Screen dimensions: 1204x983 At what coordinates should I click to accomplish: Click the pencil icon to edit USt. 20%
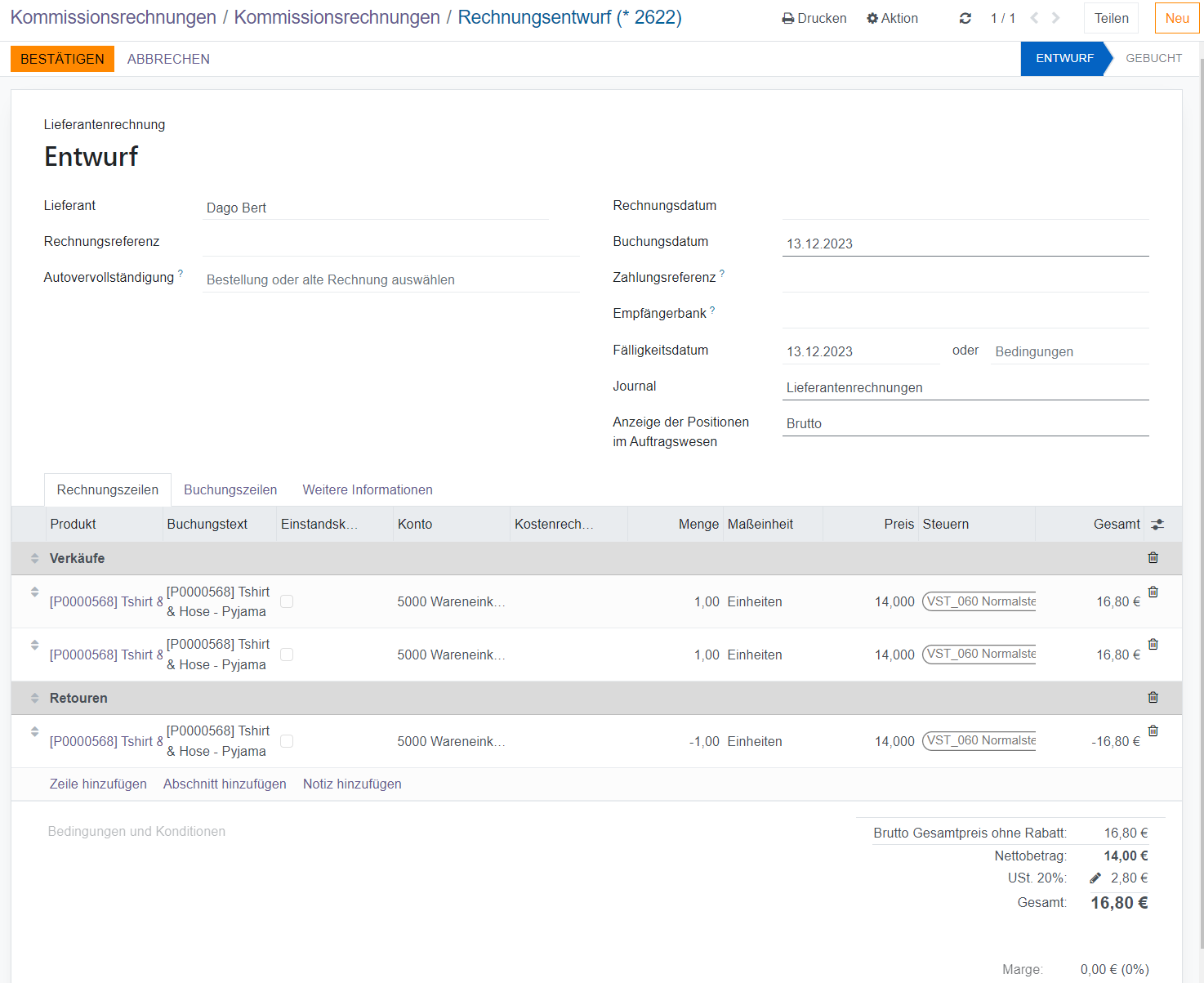(x=1095, y=878)
